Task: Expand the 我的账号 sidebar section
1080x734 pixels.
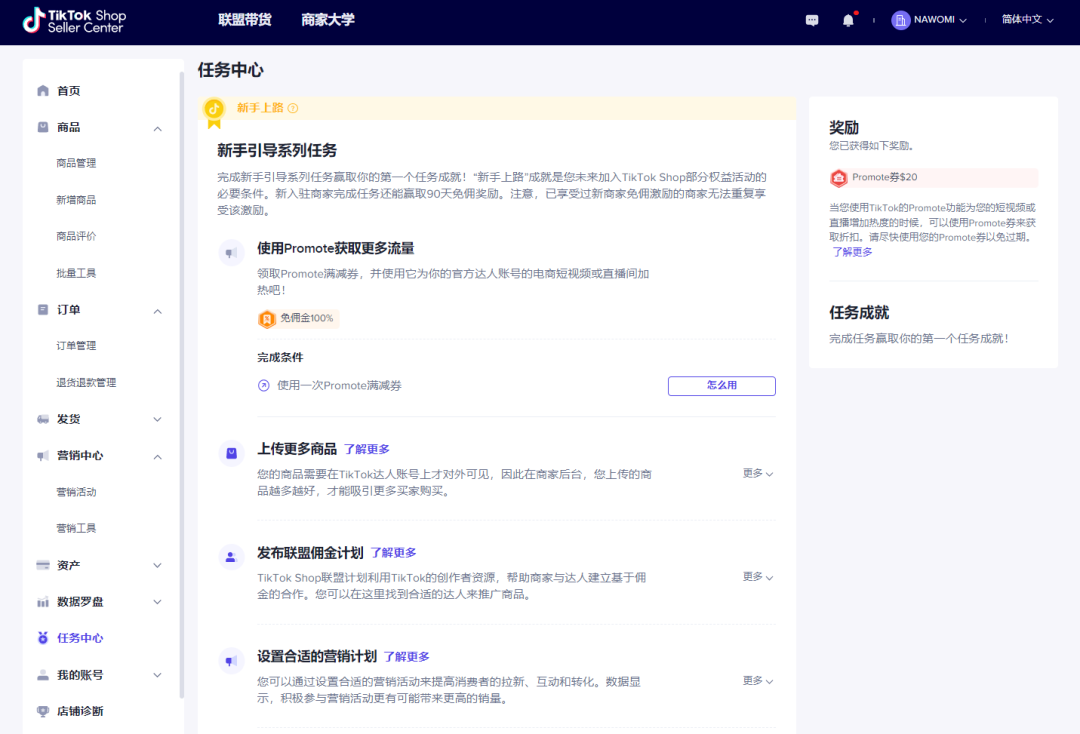Action: coord(157,675)
